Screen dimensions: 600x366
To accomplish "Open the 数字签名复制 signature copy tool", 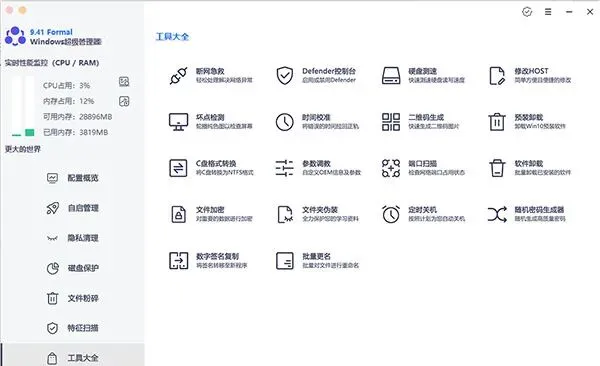I will tap(208, 261).
